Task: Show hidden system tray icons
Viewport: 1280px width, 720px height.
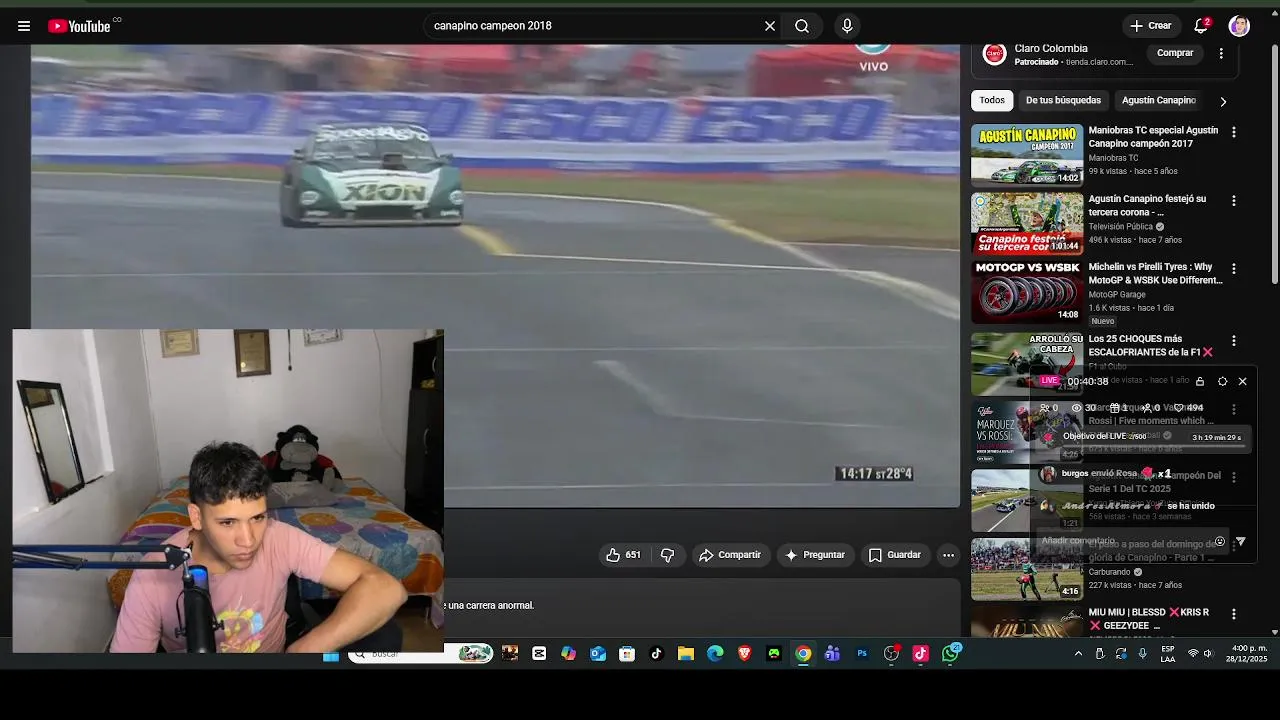Action: tap(1078, 654)
